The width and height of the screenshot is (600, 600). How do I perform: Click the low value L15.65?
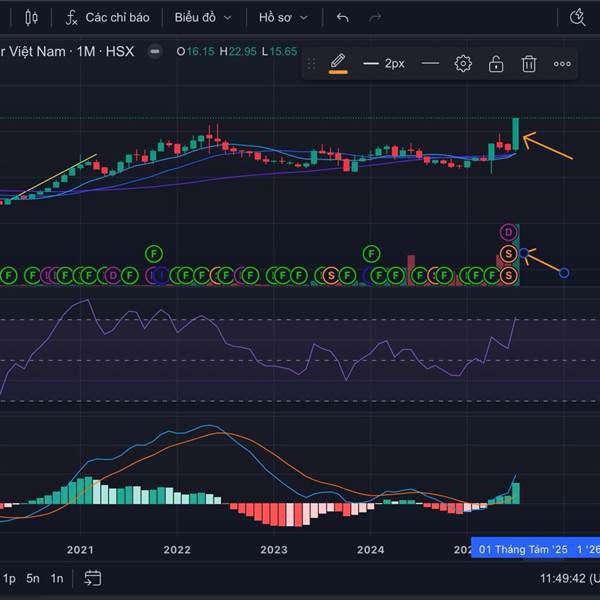click(279, 51)
